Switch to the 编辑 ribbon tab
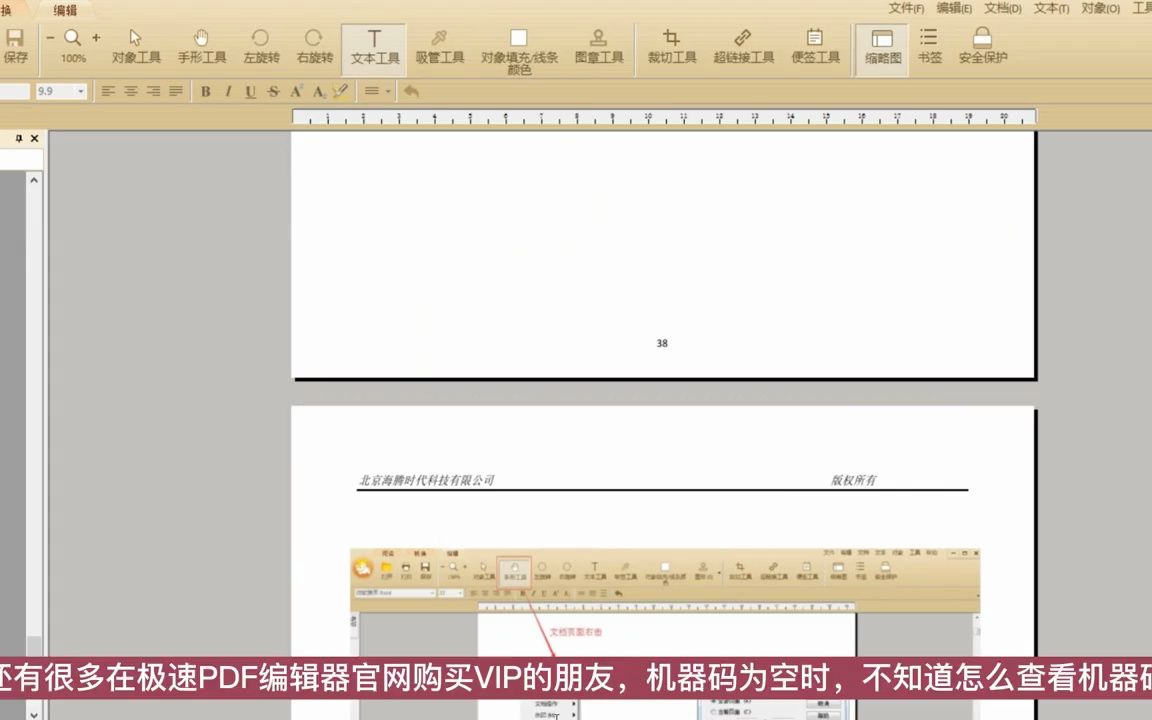Viewport: 1152px width, 720px height. click(x=64, y=11)
